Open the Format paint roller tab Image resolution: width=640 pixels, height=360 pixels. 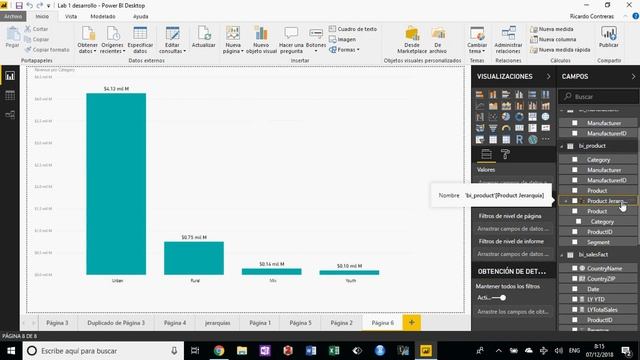(x=505, y=154)
